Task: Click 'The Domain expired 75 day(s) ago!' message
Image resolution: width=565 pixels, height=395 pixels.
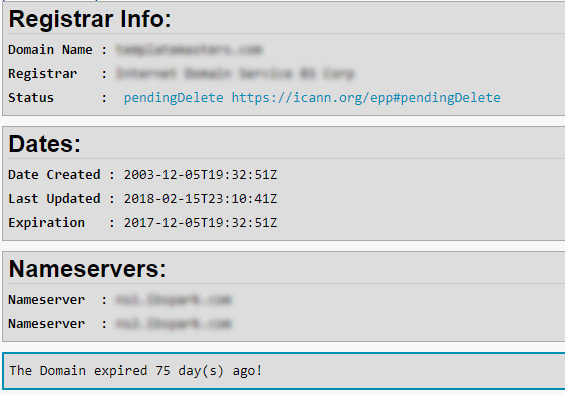Action: point(135,371)
